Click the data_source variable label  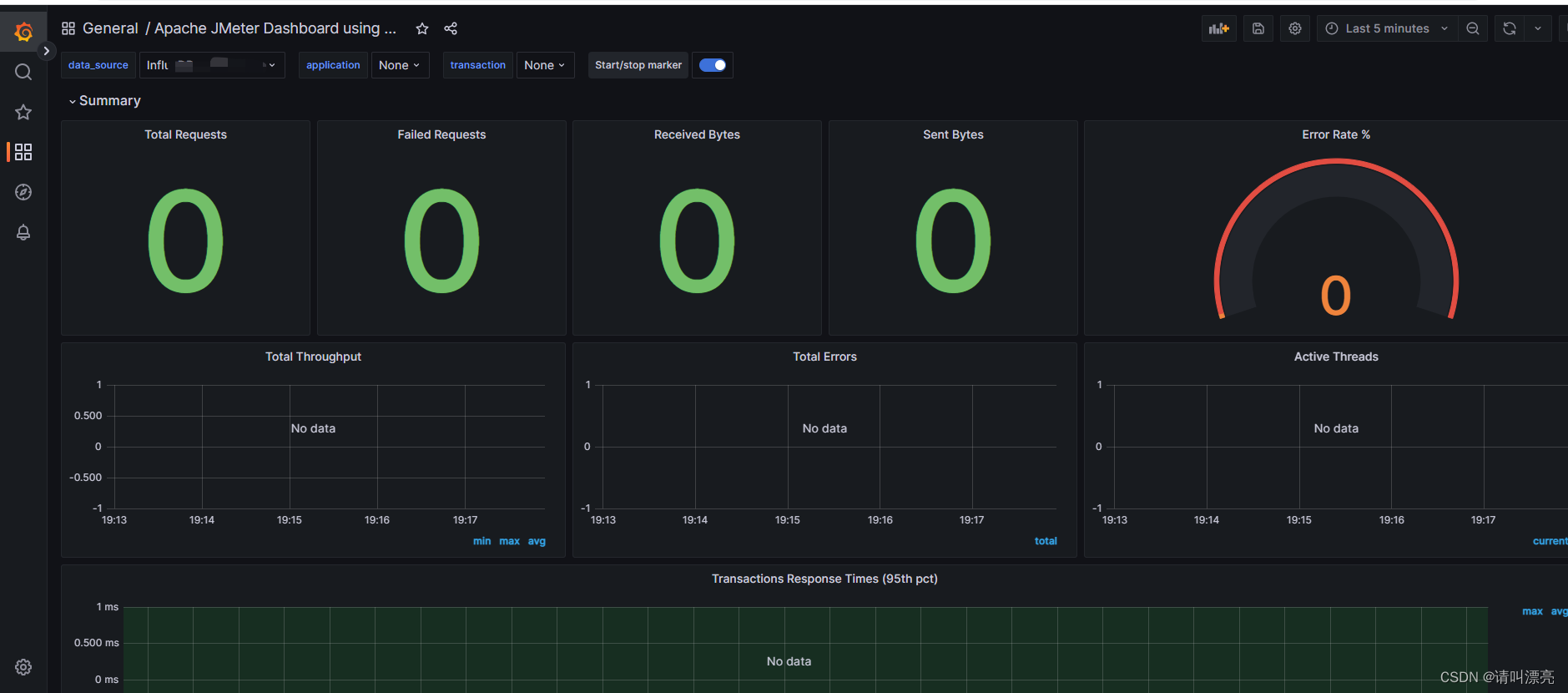pos(98,65)
